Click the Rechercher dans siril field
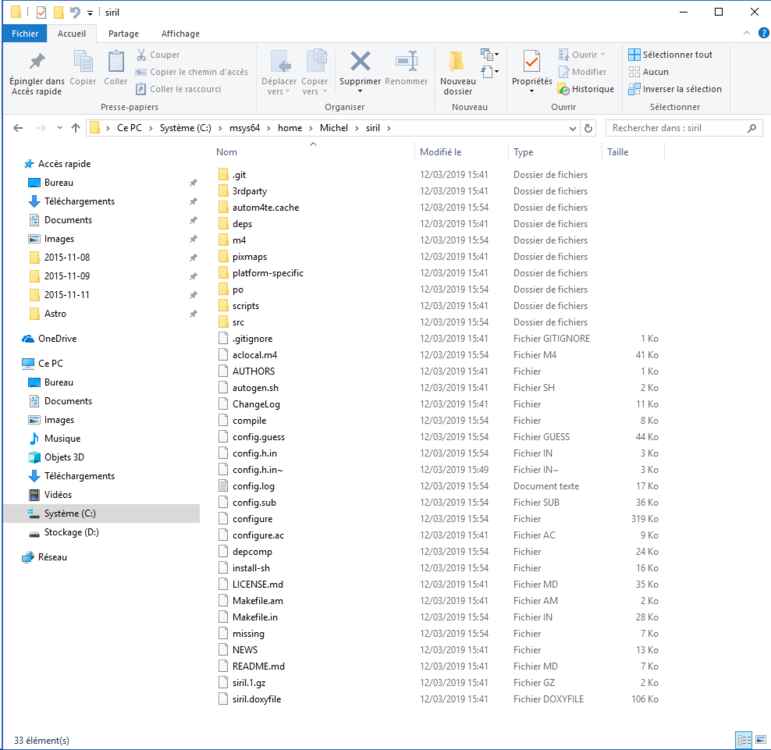Image resolution: width=771 pixels, height=750 pixels. coord(684,128)
